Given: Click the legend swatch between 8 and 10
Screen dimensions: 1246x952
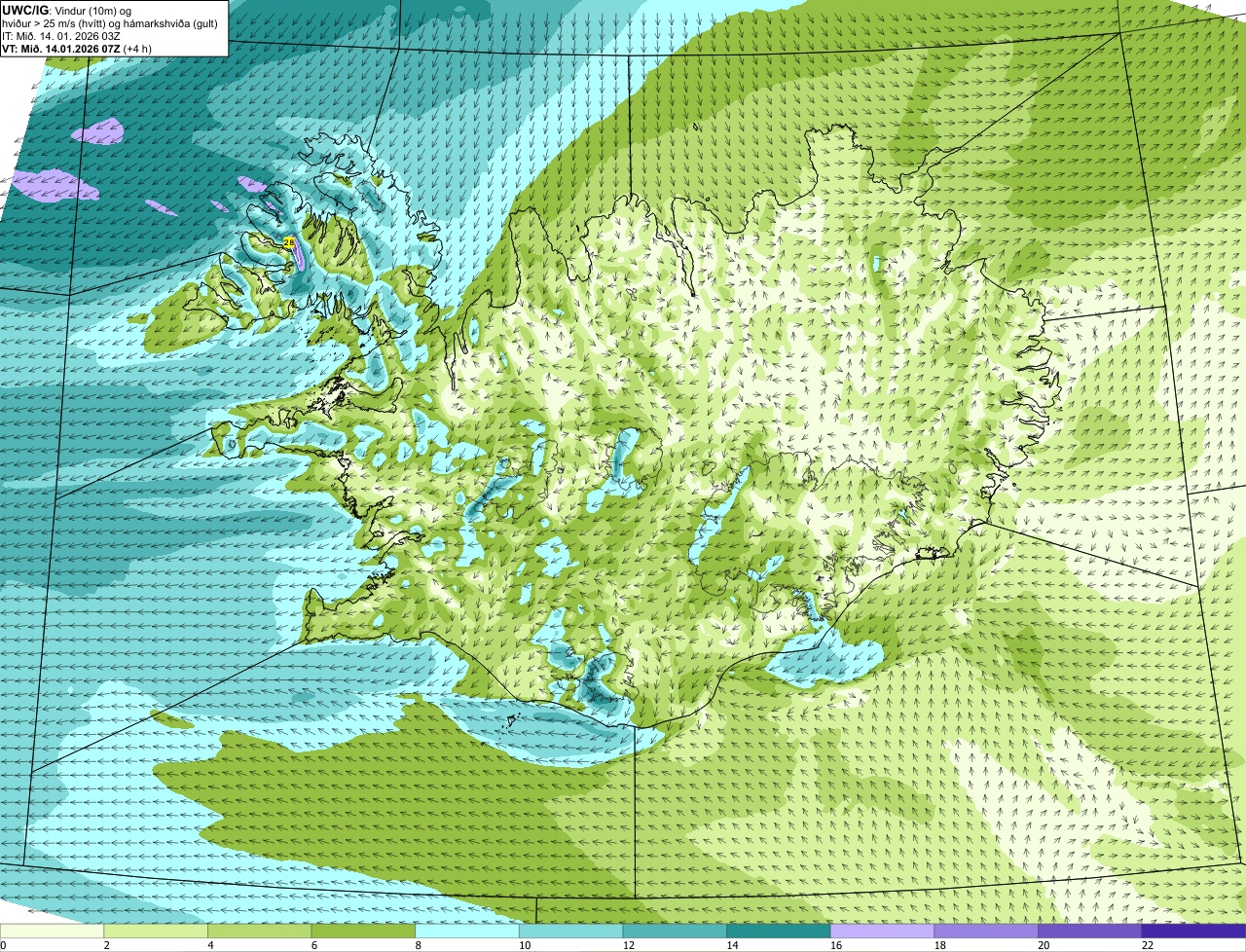Looking at the screenshot, I should [x=467, y=931].
